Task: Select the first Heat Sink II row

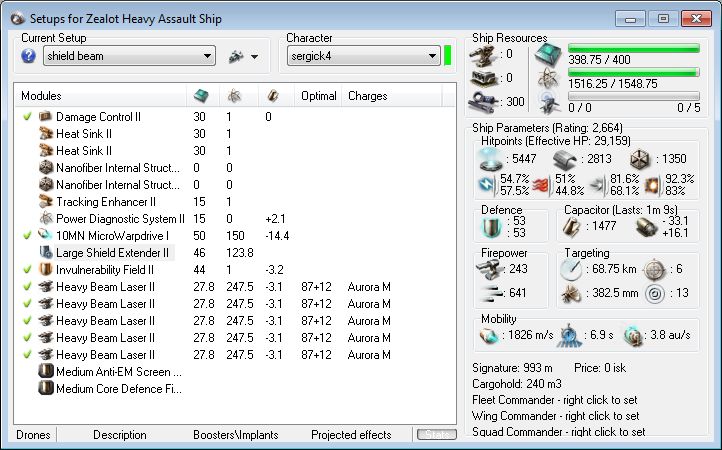Action: [x=235, y=134]
